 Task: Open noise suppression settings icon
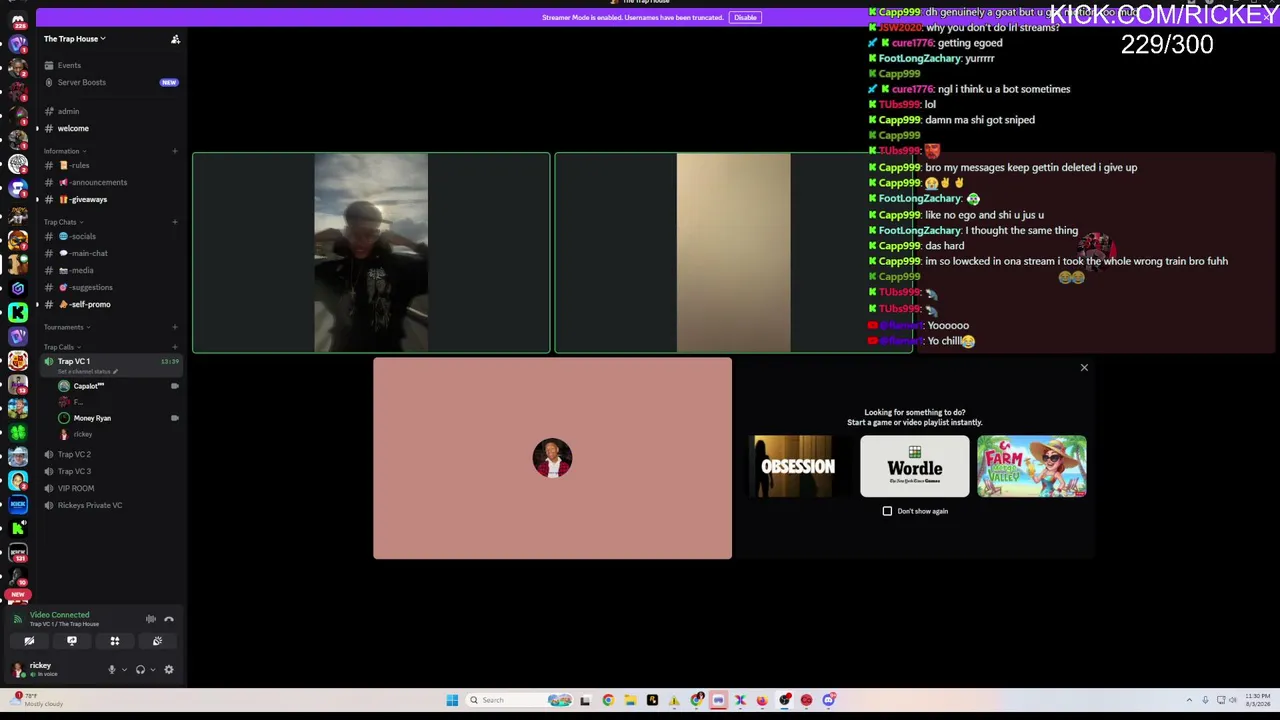click(150, 619)
